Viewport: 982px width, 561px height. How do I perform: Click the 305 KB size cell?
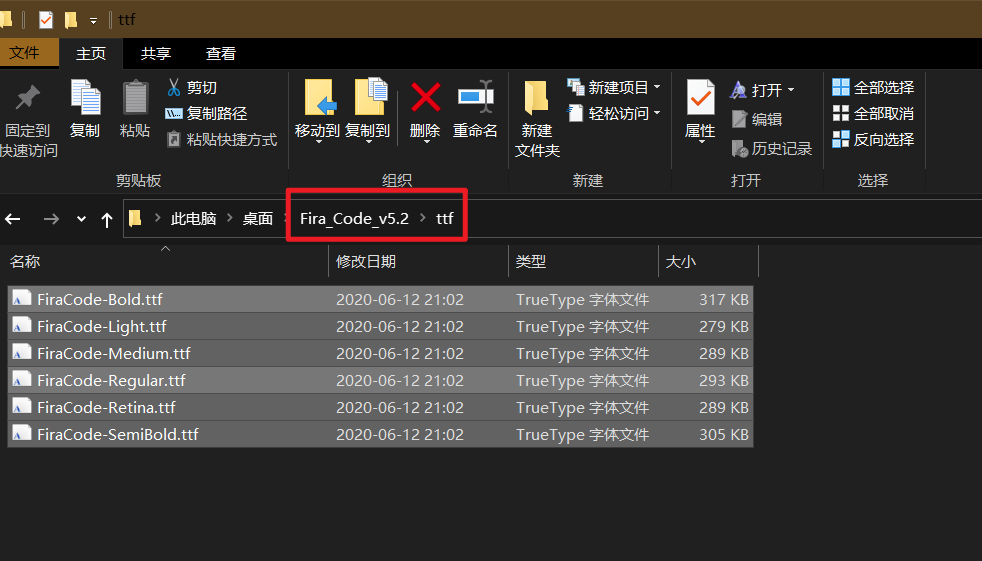point(724,434)
